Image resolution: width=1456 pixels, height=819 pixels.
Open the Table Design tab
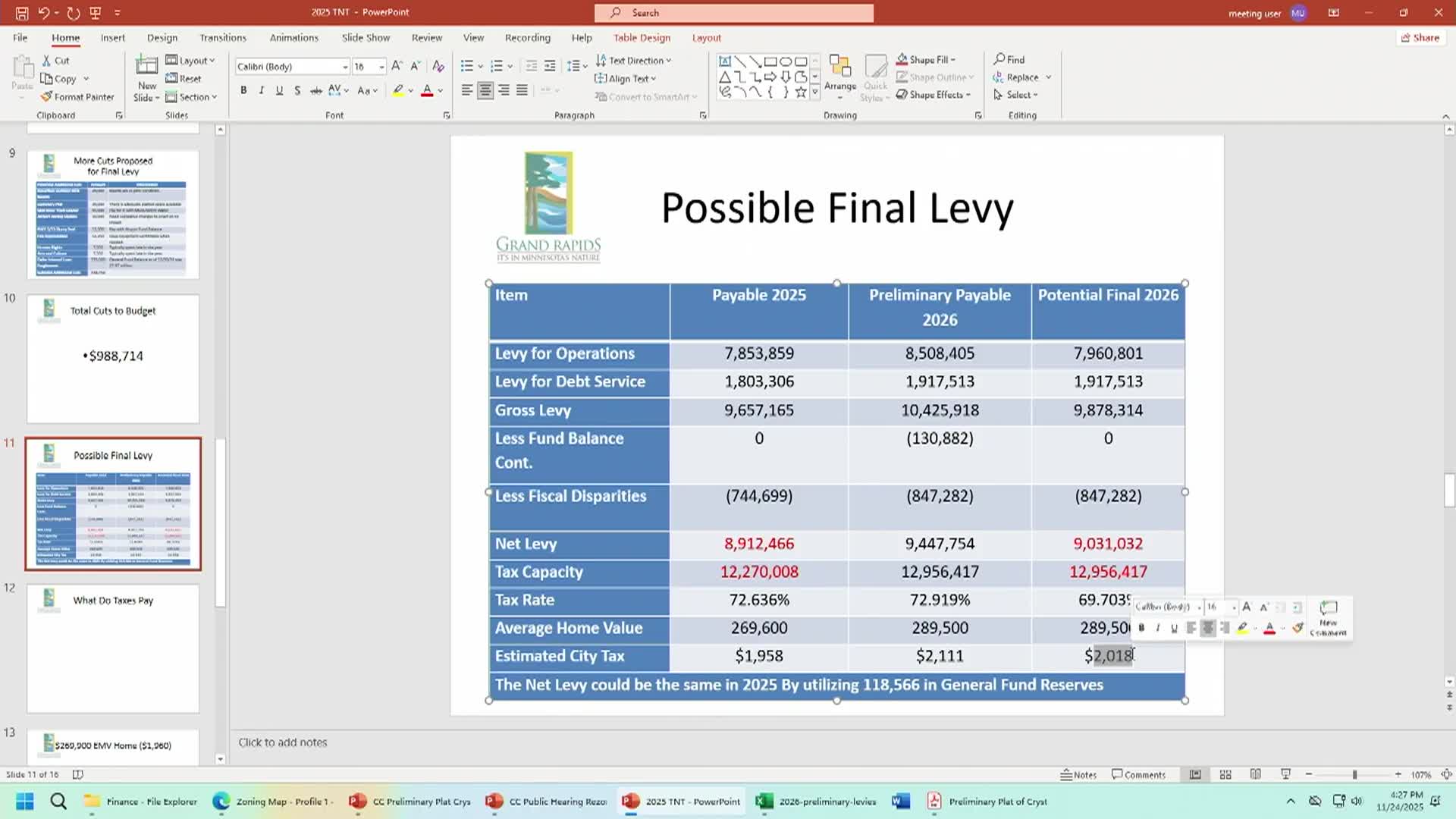click(642, 38)
